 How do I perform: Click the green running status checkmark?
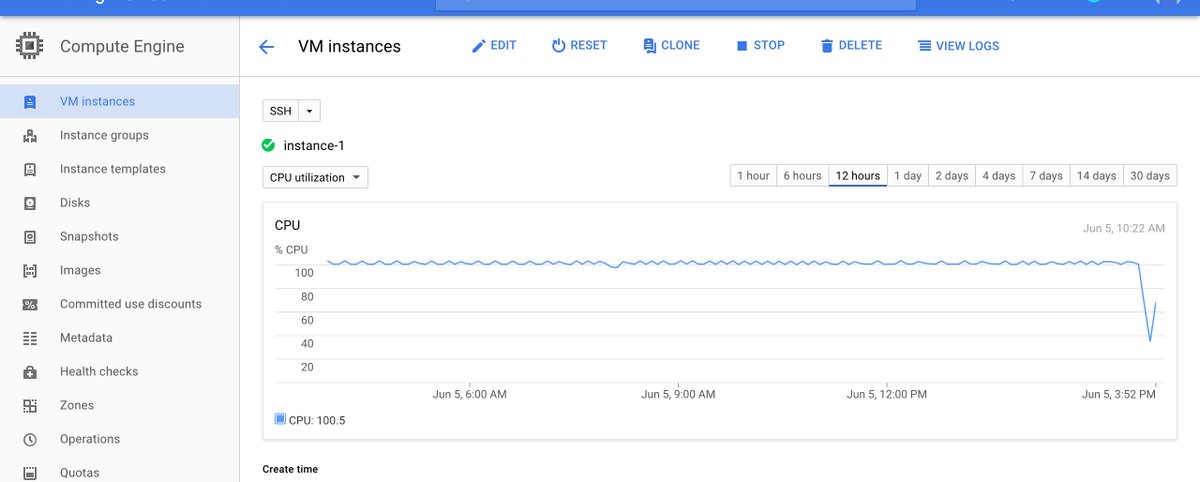click(268, 145)
